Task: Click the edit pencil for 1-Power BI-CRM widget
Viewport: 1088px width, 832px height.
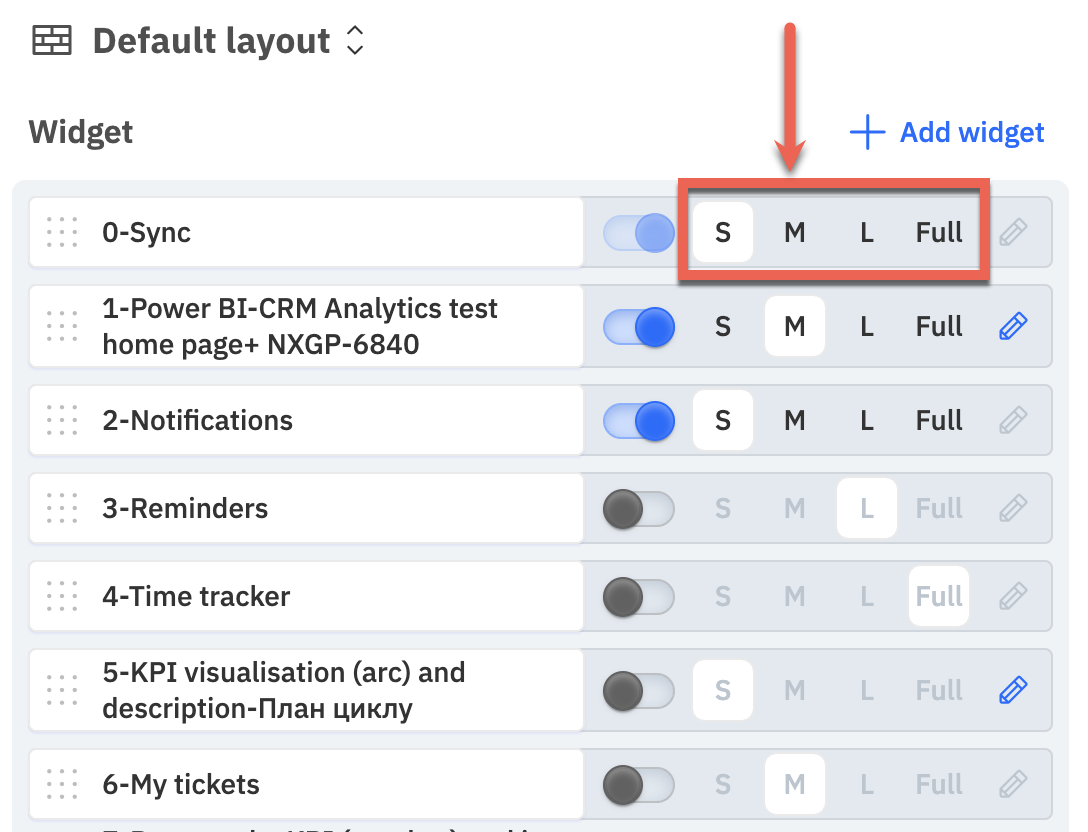Action: pyautogui.click(x=1013, y=326)
